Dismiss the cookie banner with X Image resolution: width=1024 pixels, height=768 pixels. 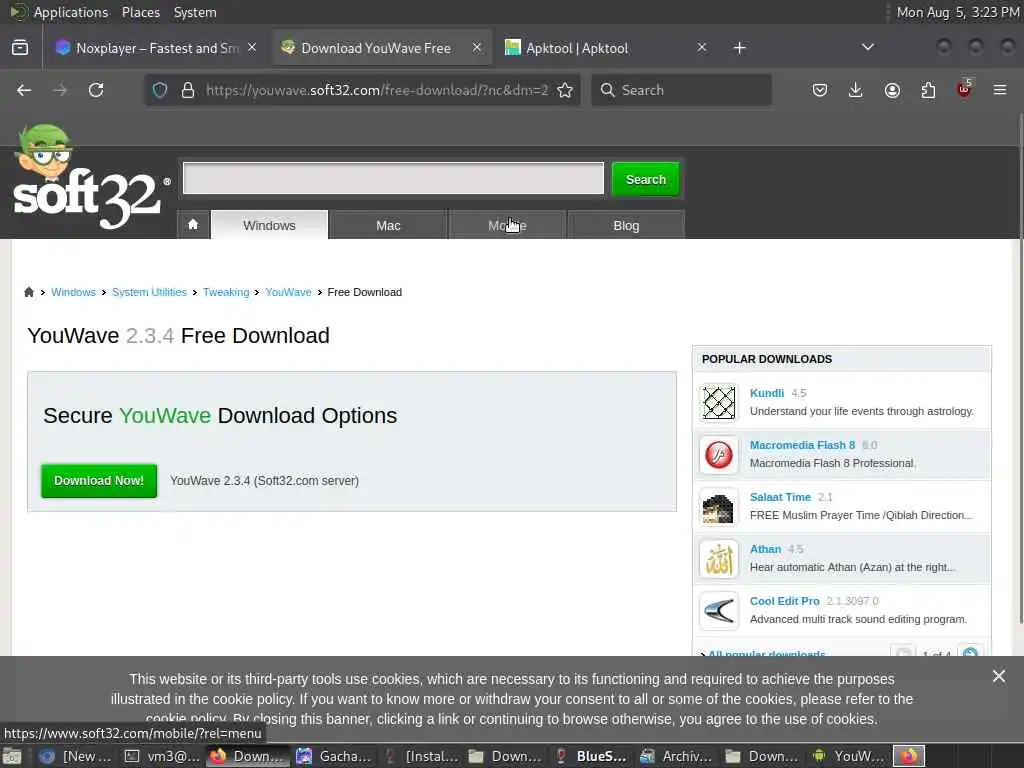click(x=999, y=676)
